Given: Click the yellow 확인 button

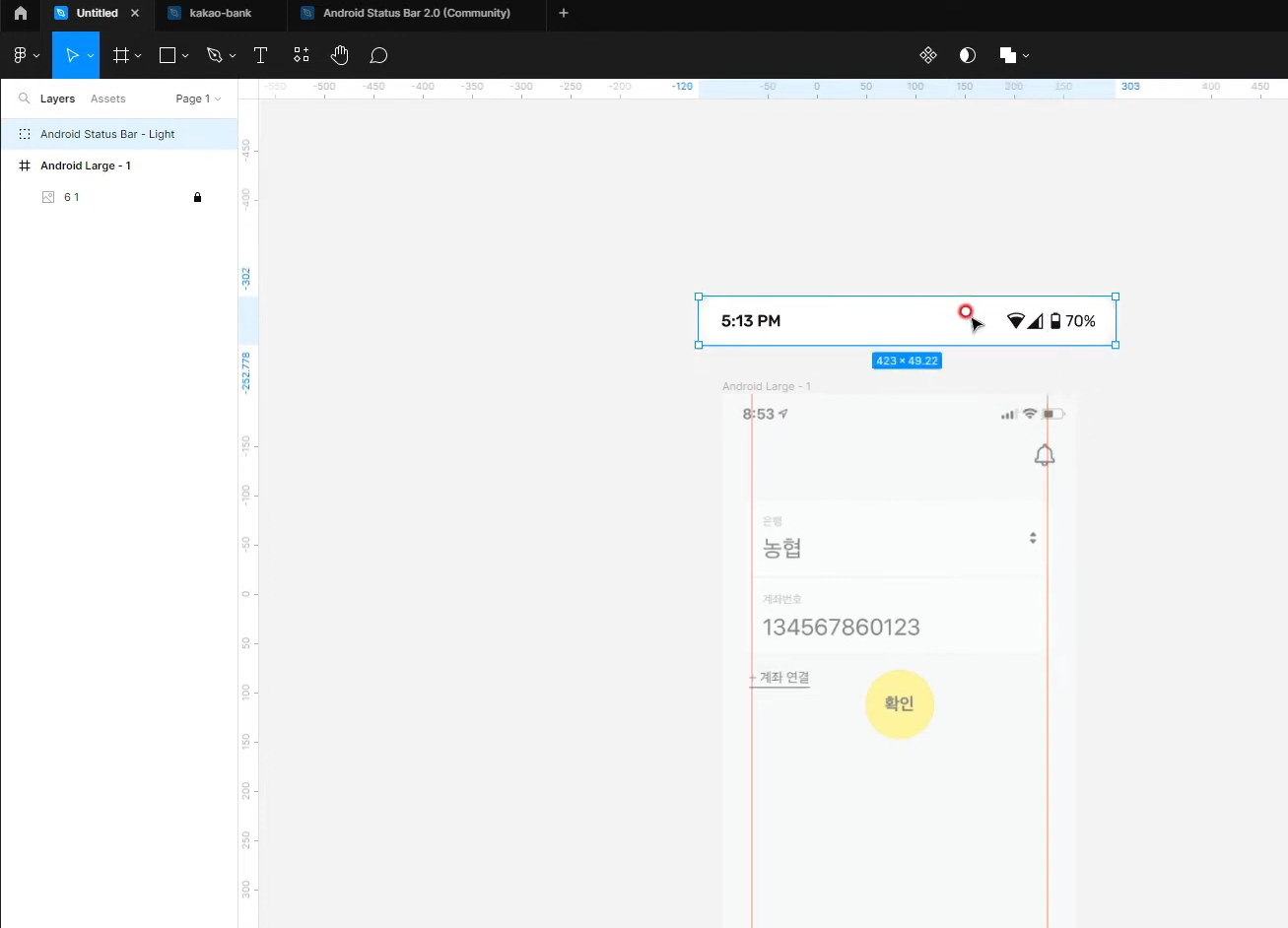Looking at the screenshot, I should tap(899, 703).
